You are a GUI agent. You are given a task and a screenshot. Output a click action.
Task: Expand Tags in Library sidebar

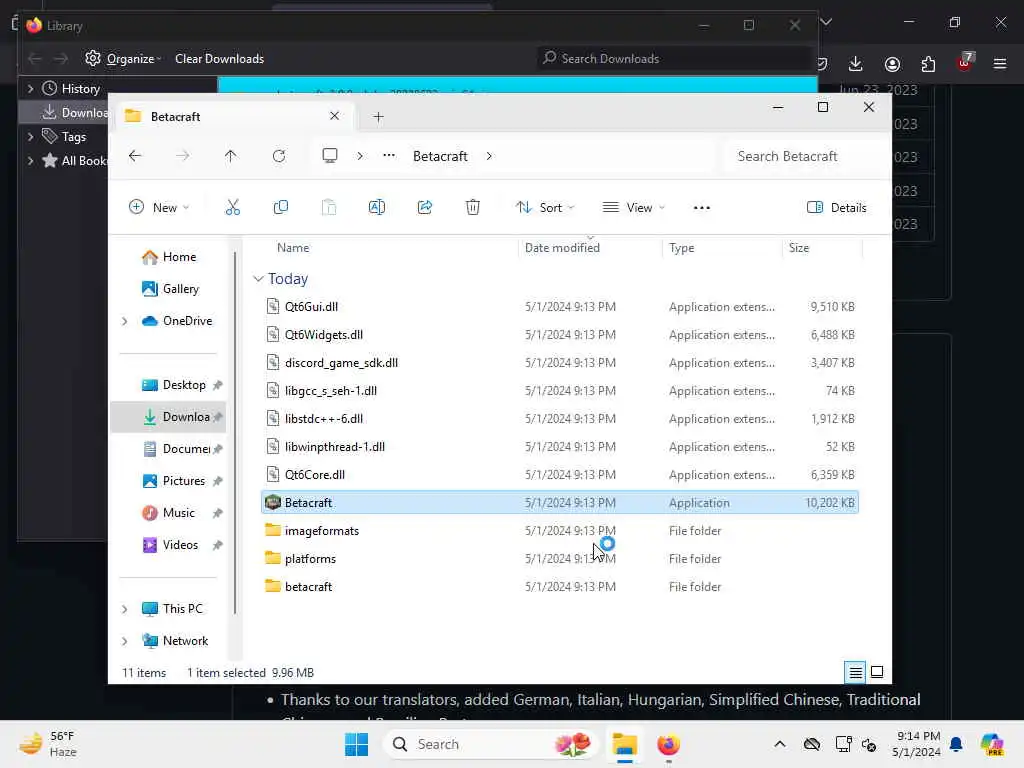point(30,136)
